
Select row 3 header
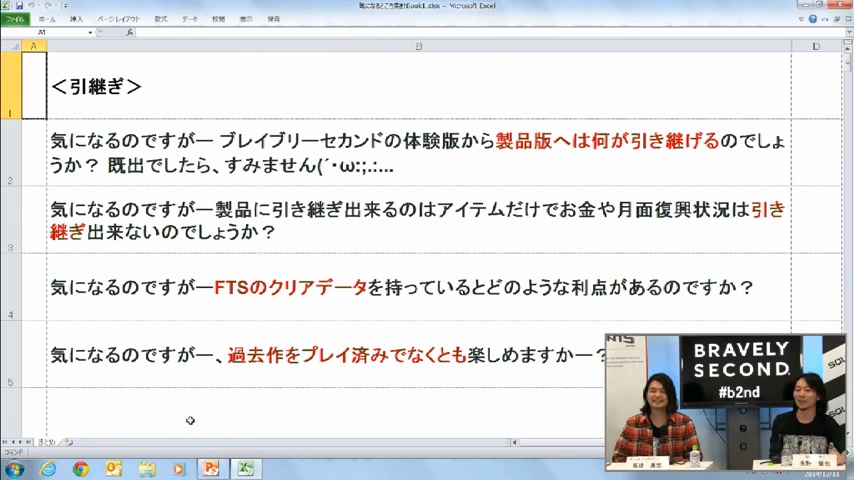[x=11, y=220]
